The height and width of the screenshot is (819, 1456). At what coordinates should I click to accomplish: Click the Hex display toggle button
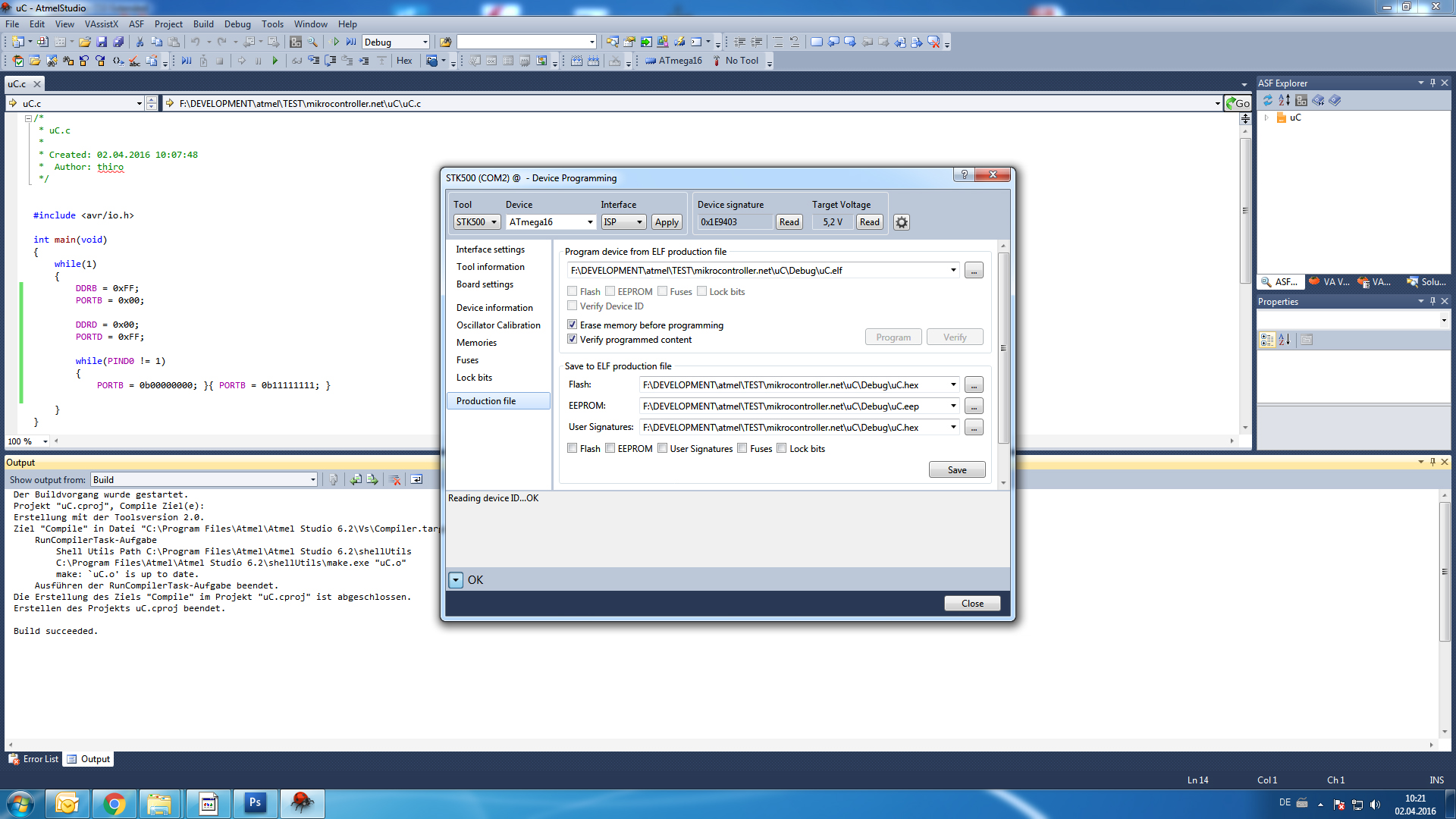coord(404,61)
